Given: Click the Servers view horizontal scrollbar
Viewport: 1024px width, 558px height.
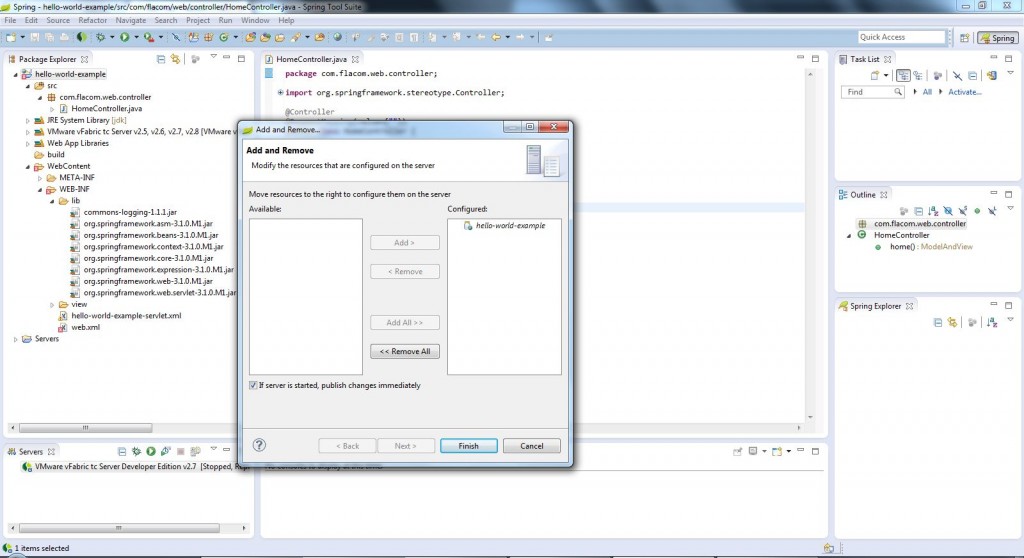Looking at the screenshot, I should coord(119,528).
